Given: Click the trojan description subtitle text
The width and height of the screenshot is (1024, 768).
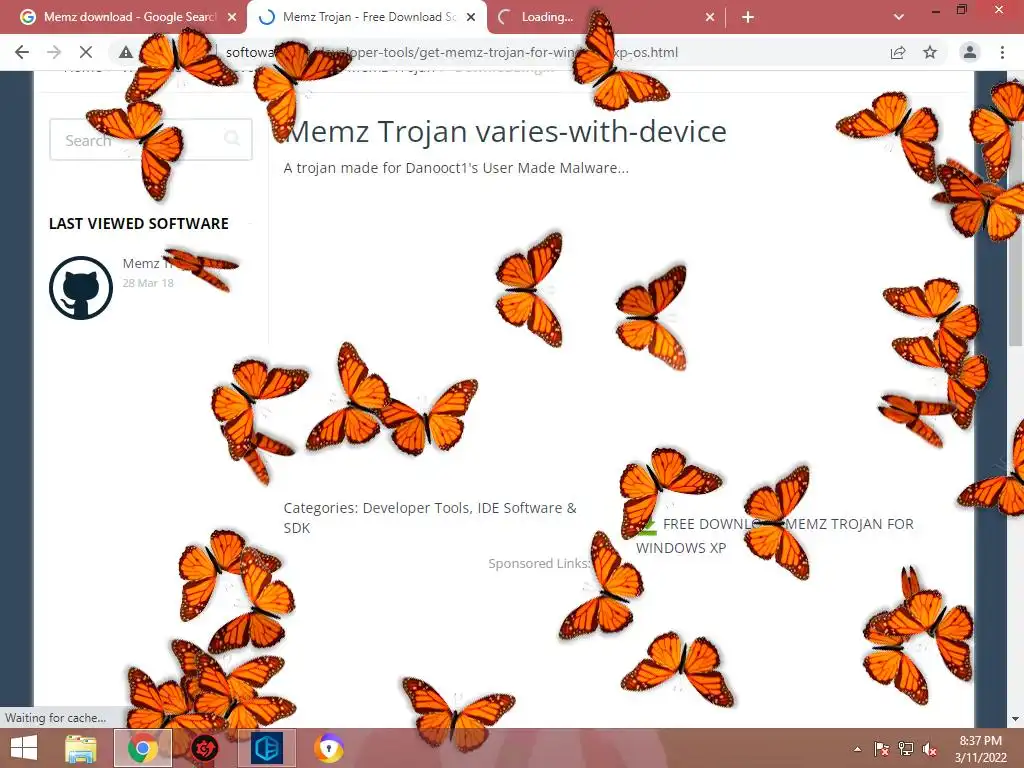Looking at the screenshot, I should tap(456, 168).
